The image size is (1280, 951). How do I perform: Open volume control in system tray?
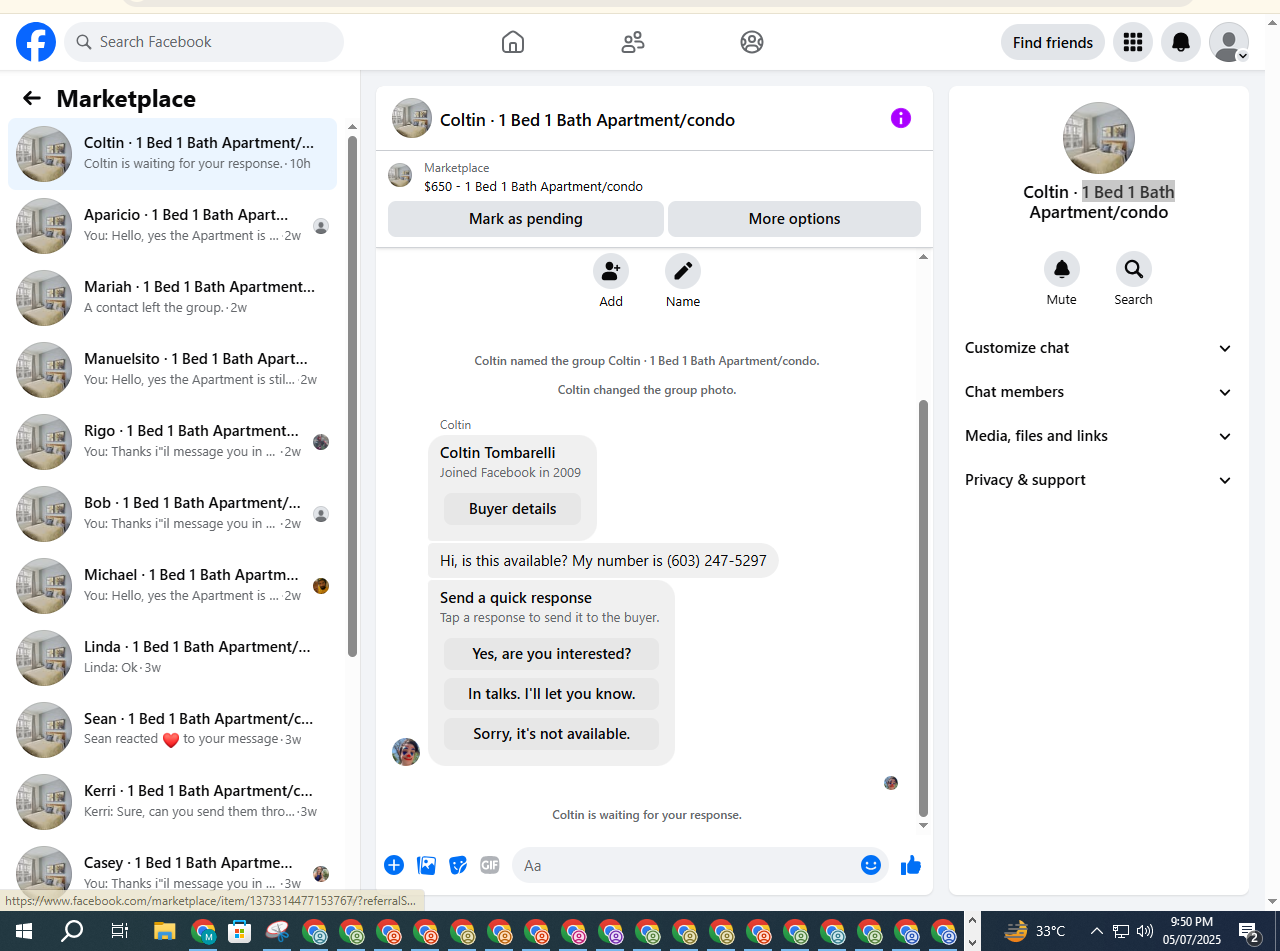click(1145, 932)
